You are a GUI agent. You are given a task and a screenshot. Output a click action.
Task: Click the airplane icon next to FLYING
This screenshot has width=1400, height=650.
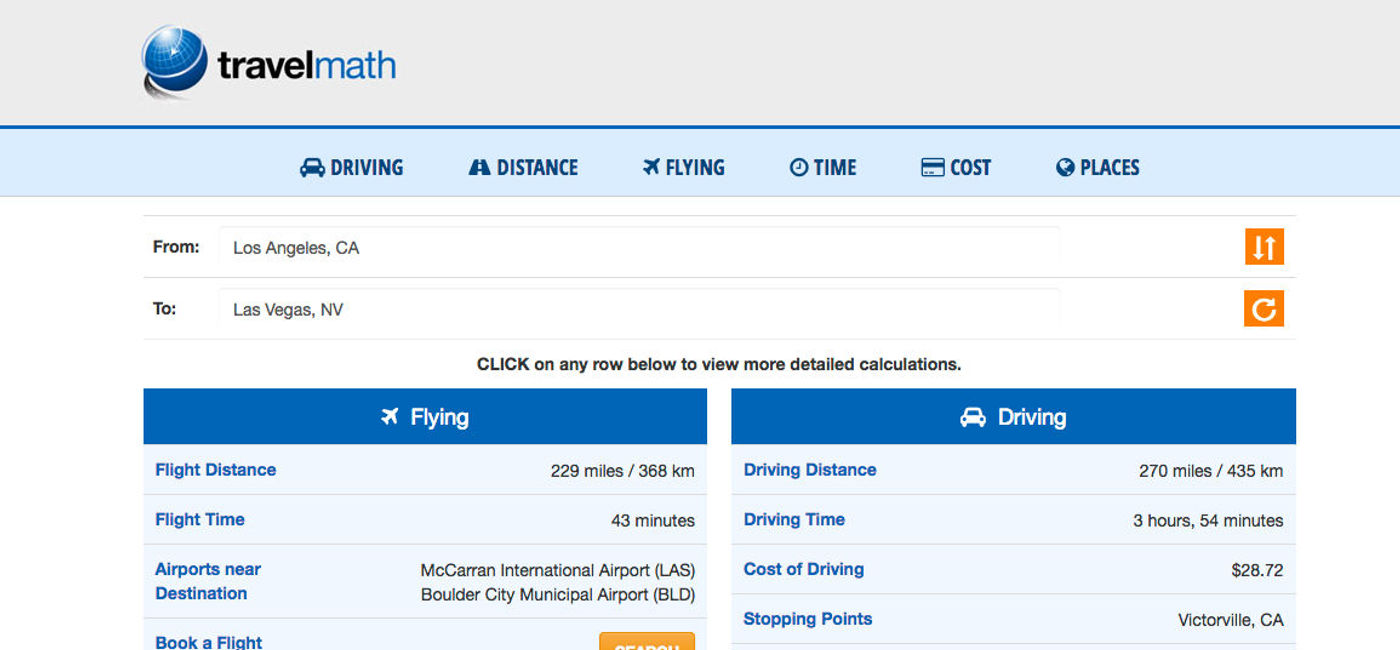[x=652, y=167]
